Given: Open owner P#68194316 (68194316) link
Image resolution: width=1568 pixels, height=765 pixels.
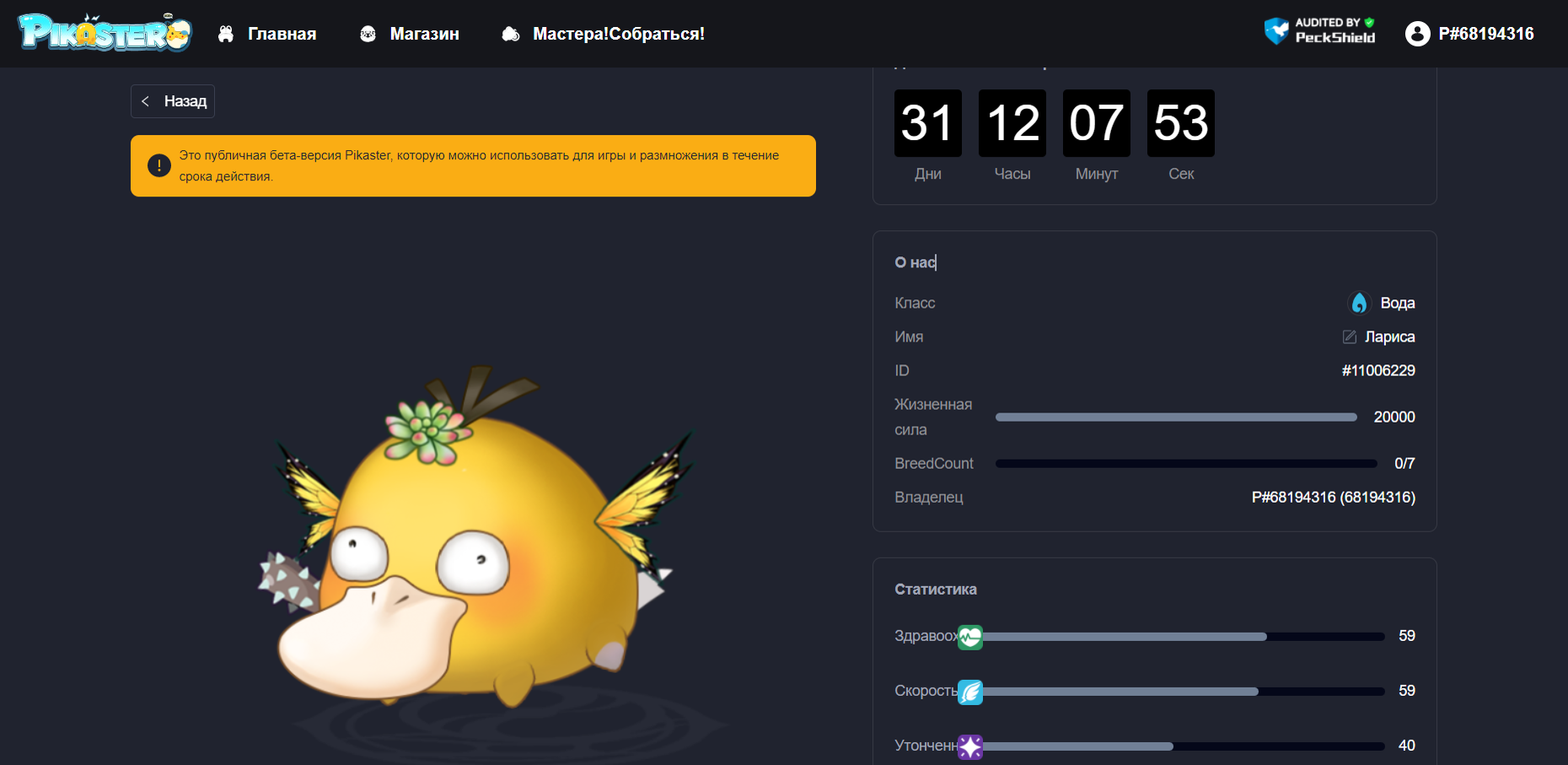Looking at the screenshot, I should click(1334, 497).
